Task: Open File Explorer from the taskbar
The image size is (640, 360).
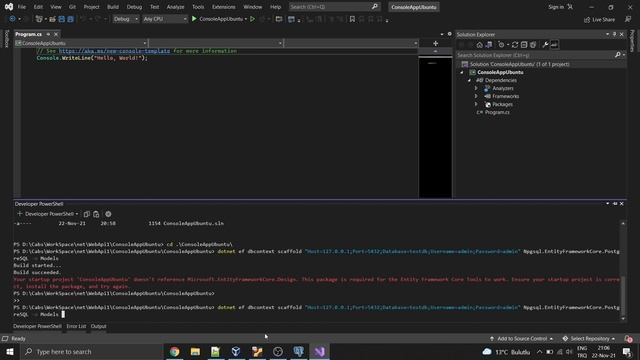Action: point(195,351)
